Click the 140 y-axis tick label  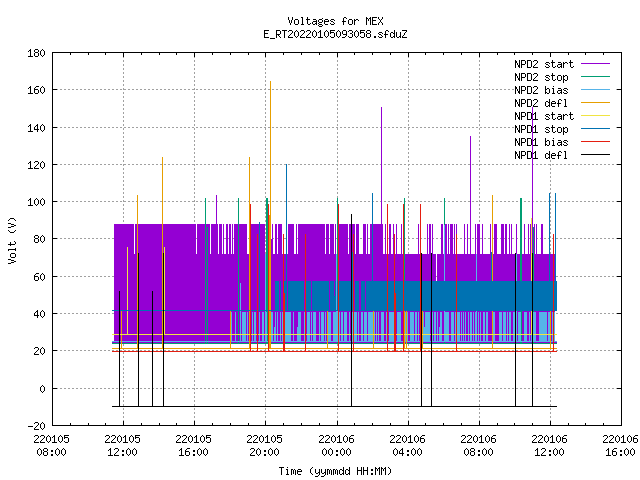pyautogui.click(x=36, y=128)
